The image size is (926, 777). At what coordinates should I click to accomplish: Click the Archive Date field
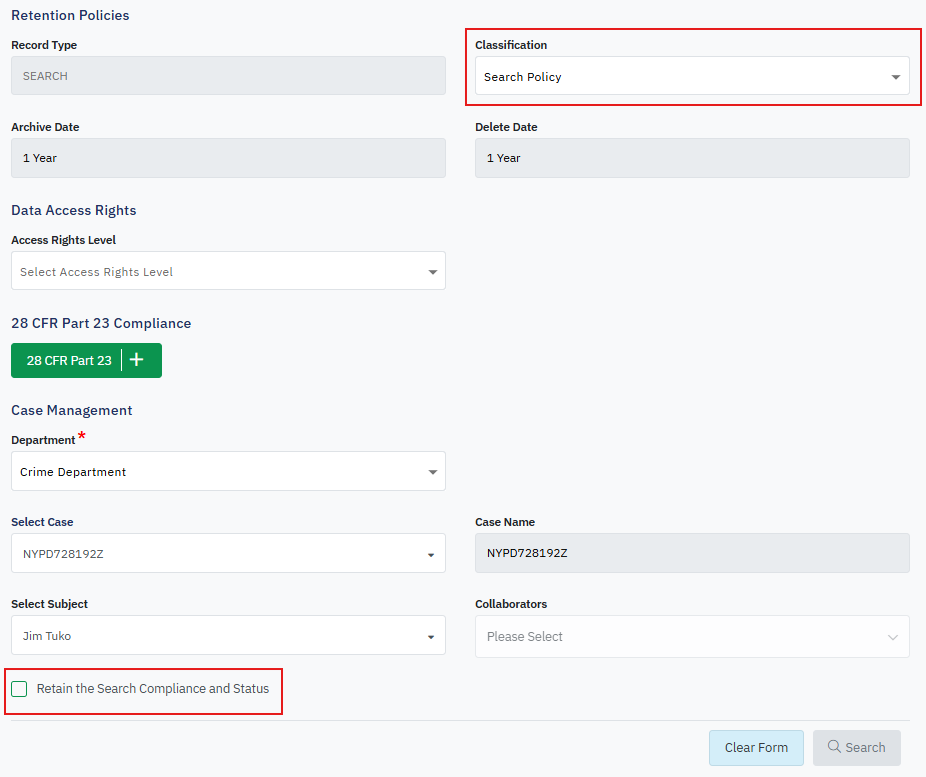click(228, 158)
